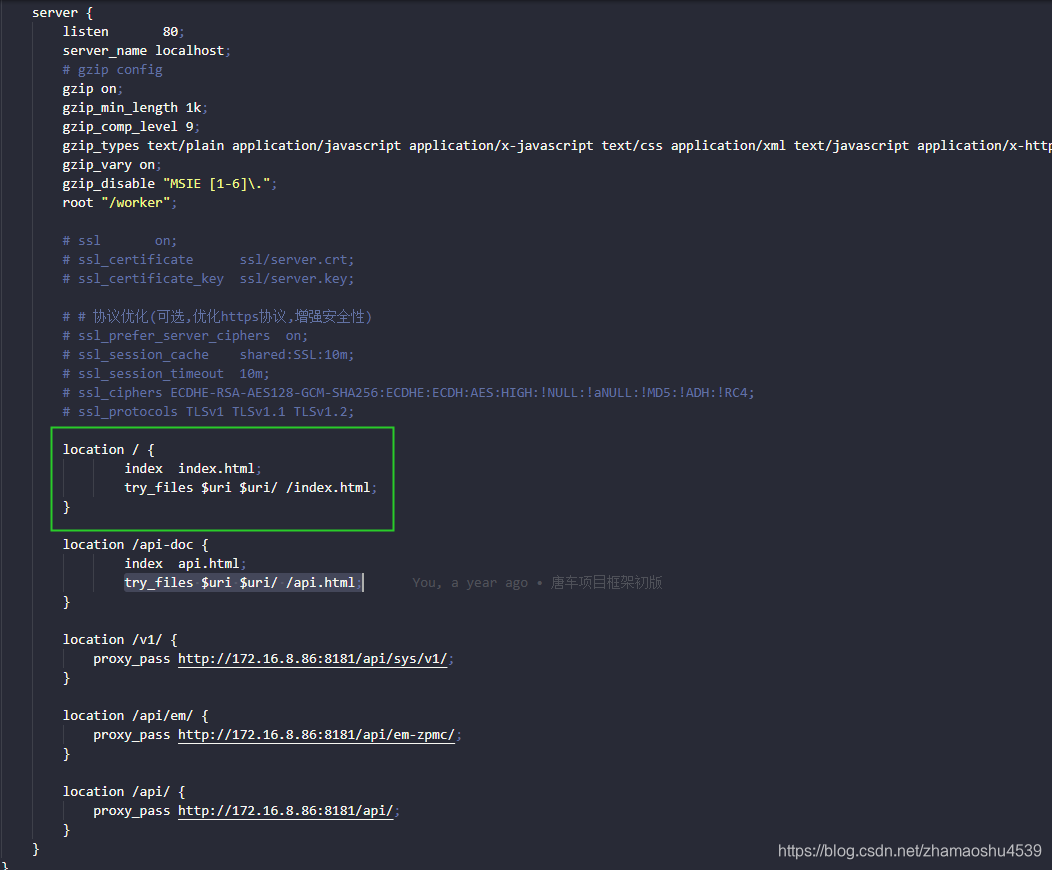Screen dimensions: 1052x870
Task: Click the 'gzip_comp_level 9' line
Action: pyautogui.click(x=132, y=127)
